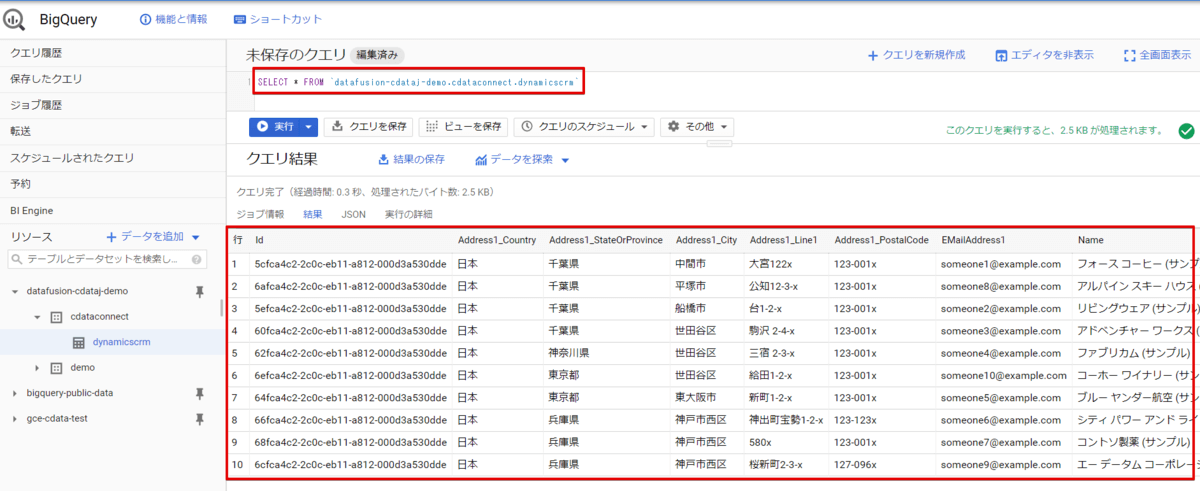This screenshot has width=1200, height=491.
Task: Click cell someone10@example.com
Action: coord(1003,375)
